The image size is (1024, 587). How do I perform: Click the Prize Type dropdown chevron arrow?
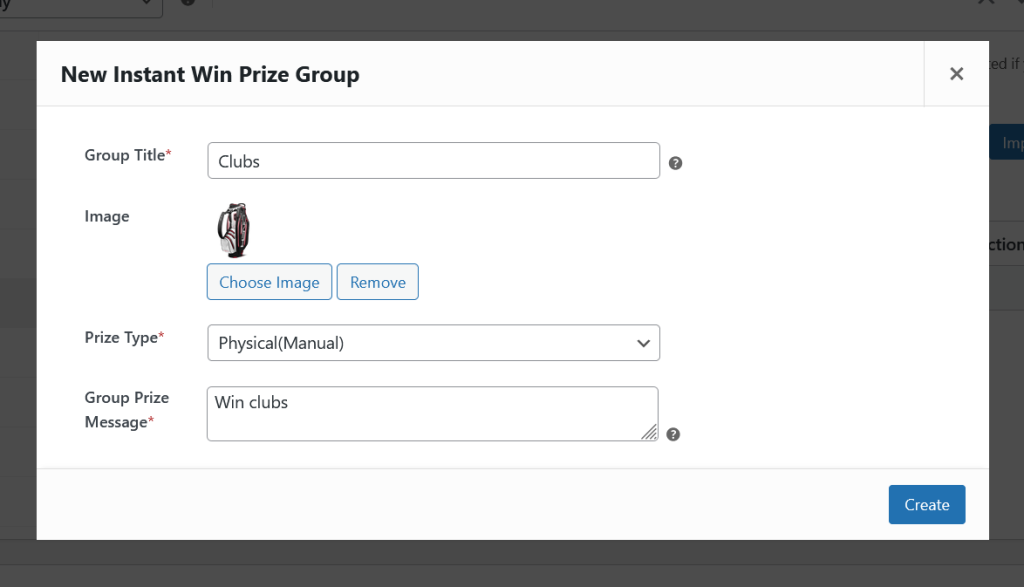click(x=643, y=343)
